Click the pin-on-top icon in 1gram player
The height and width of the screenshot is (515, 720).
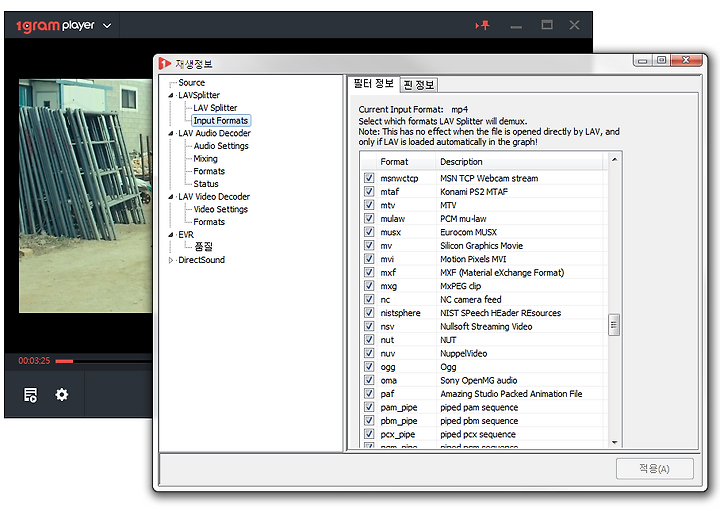click(x=482, y=25)
